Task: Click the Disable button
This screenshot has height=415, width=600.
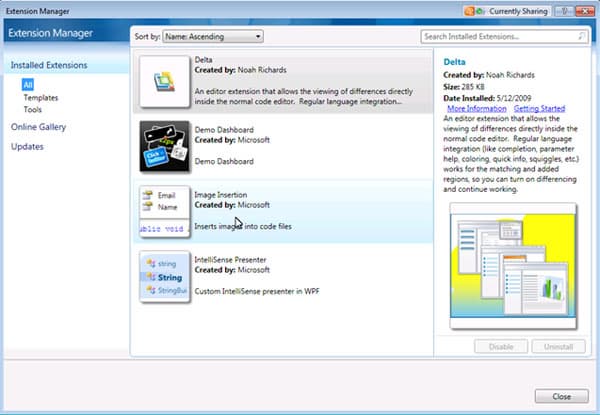Action: point(501,347)
